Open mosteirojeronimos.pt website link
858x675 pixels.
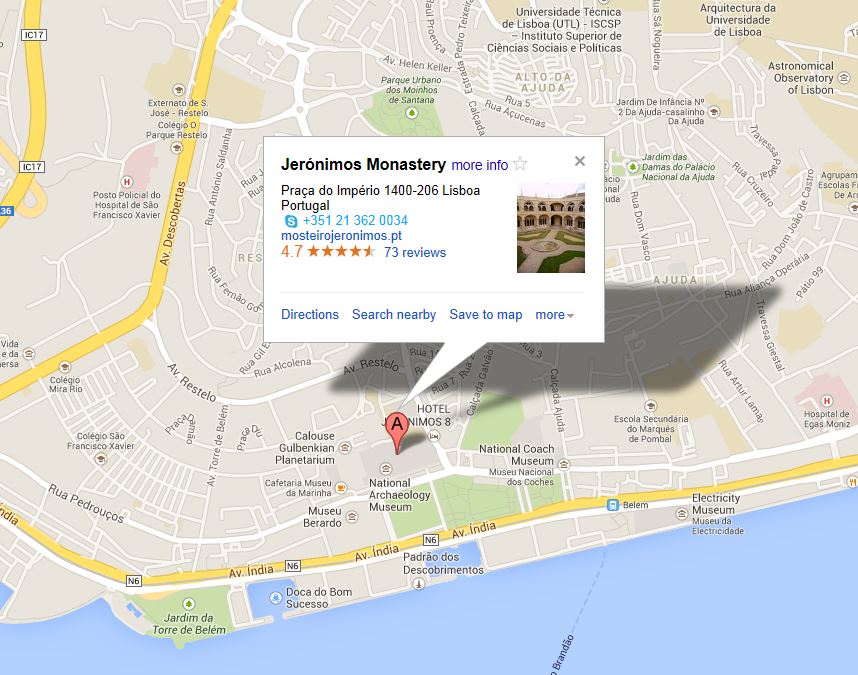[341, 236]
